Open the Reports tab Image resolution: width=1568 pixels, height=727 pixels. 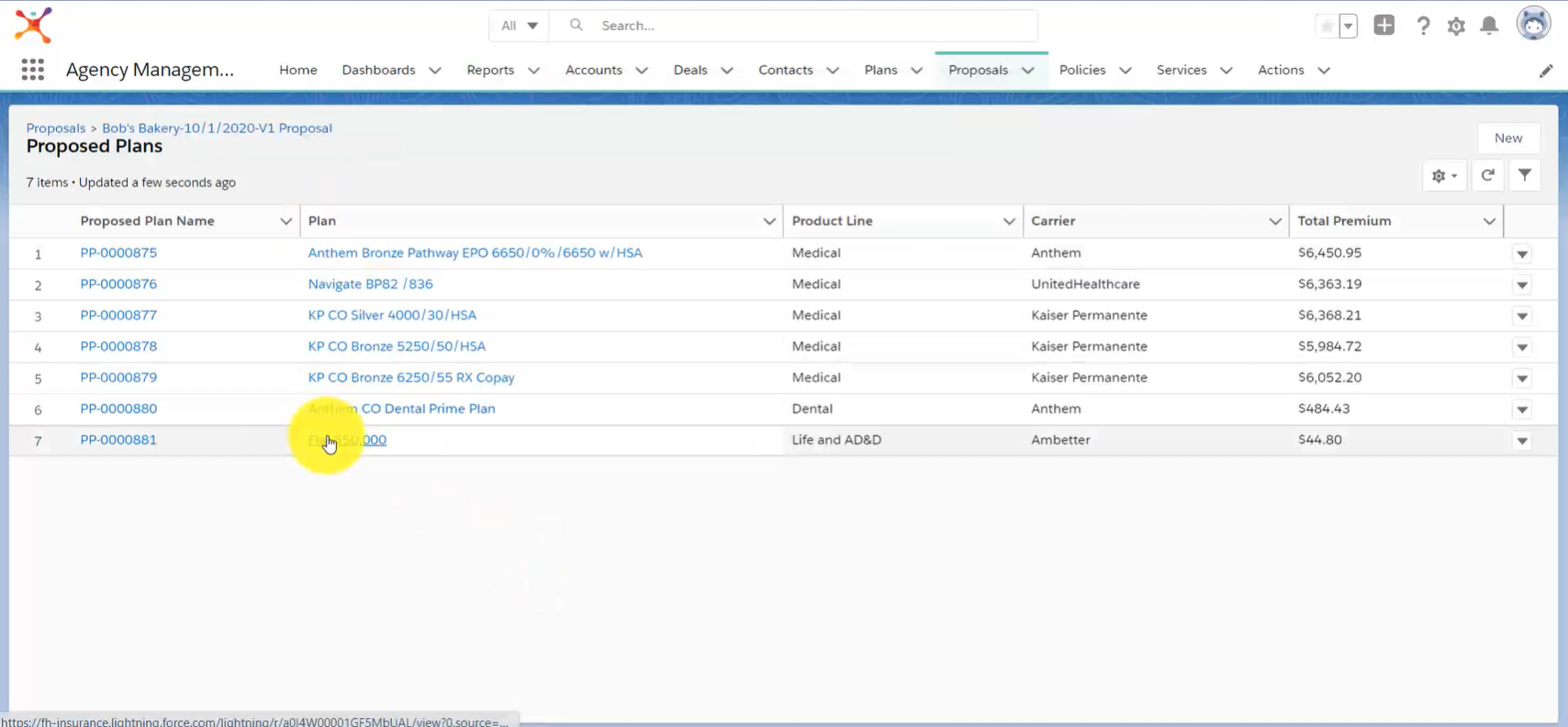(490, 70)
